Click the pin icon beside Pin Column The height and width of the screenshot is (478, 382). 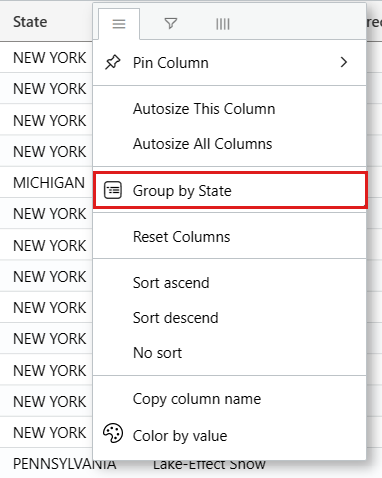pos(113,63)
